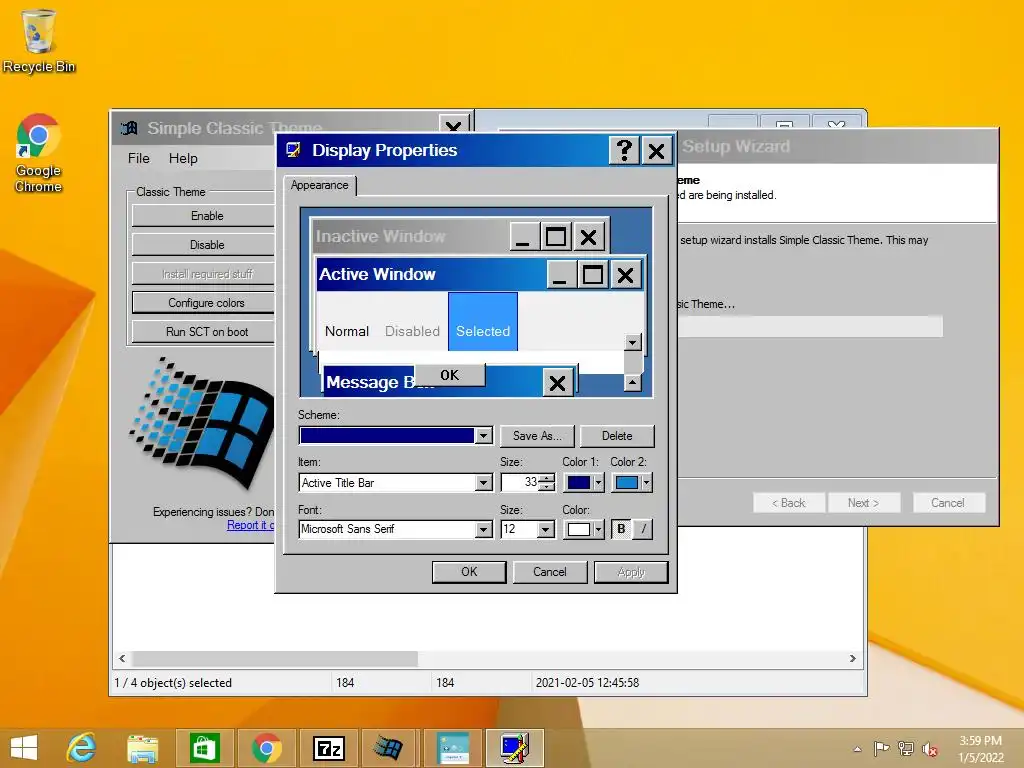Pick the Color 2 light blue swatch

[x=626, y=483]
